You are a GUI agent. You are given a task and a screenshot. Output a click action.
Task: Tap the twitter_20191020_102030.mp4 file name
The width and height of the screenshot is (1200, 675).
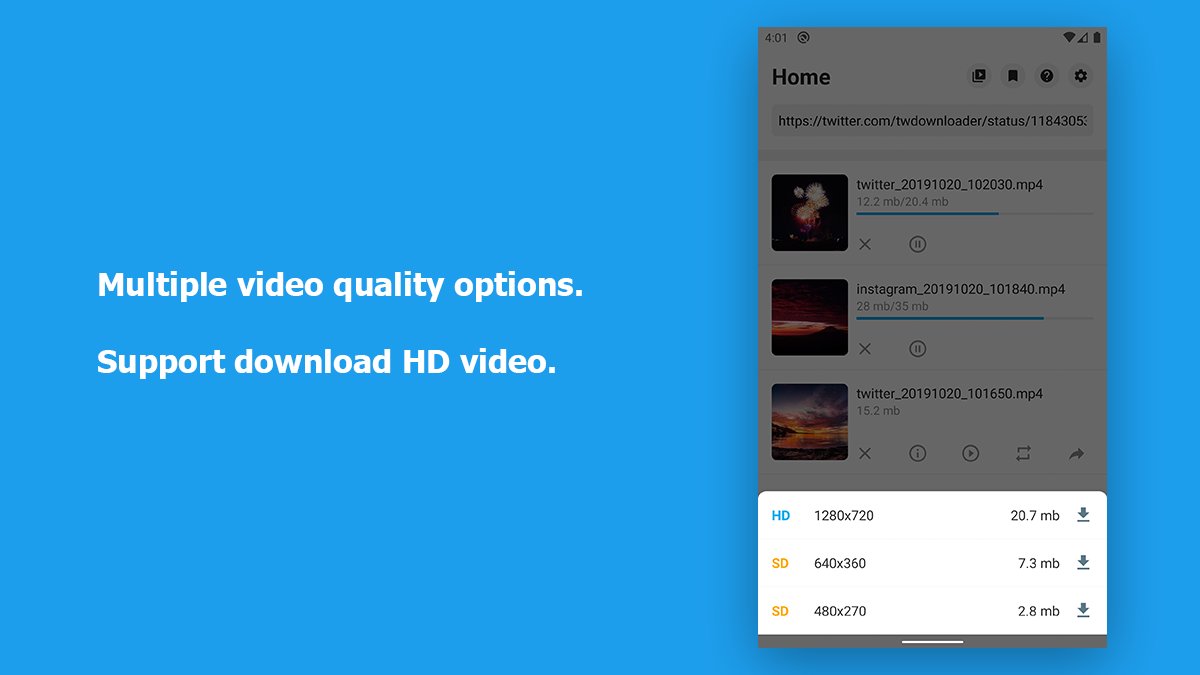(950, 185)
